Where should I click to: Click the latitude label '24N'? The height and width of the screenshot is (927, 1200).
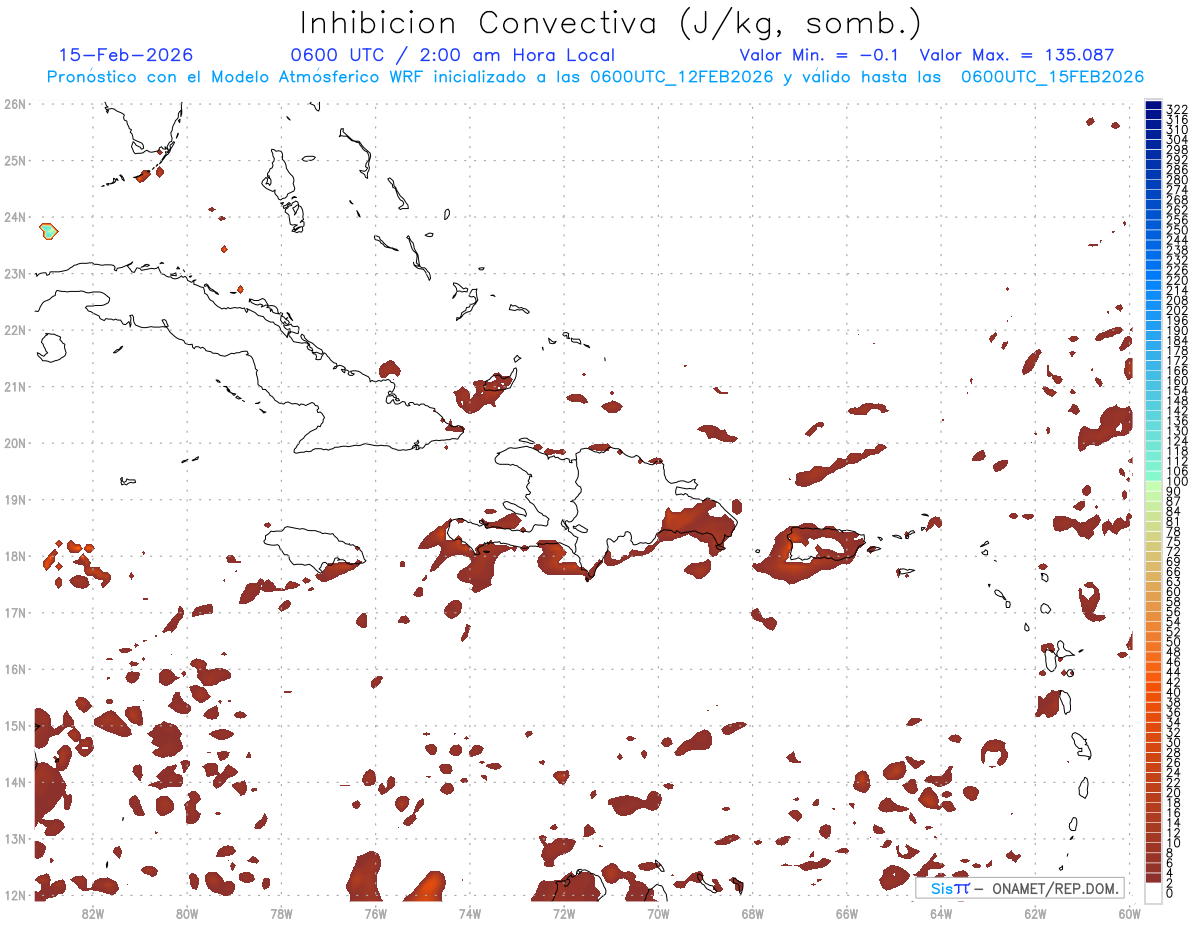point(15,217)
